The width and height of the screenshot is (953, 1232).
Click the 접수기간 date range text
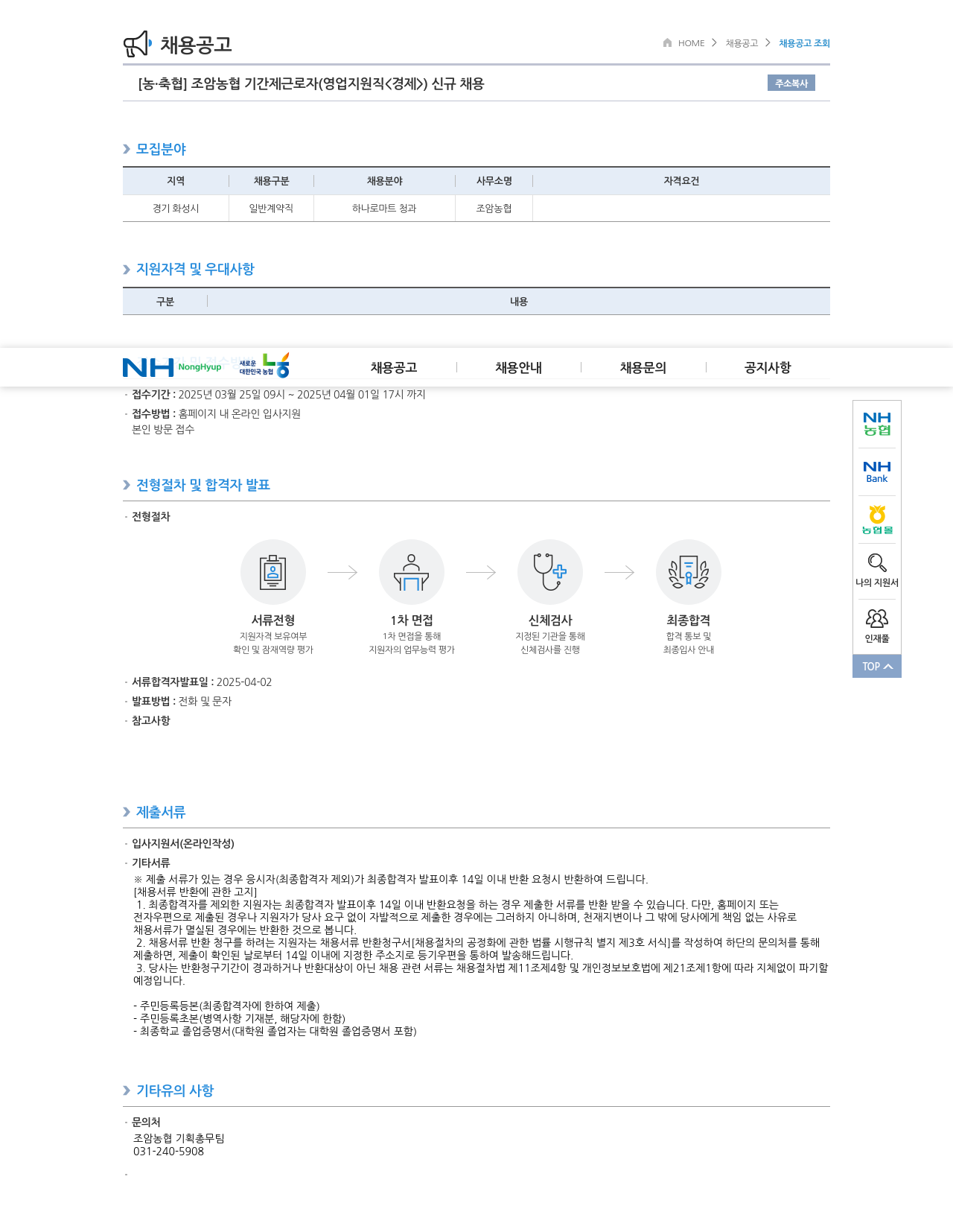[302, 395]
